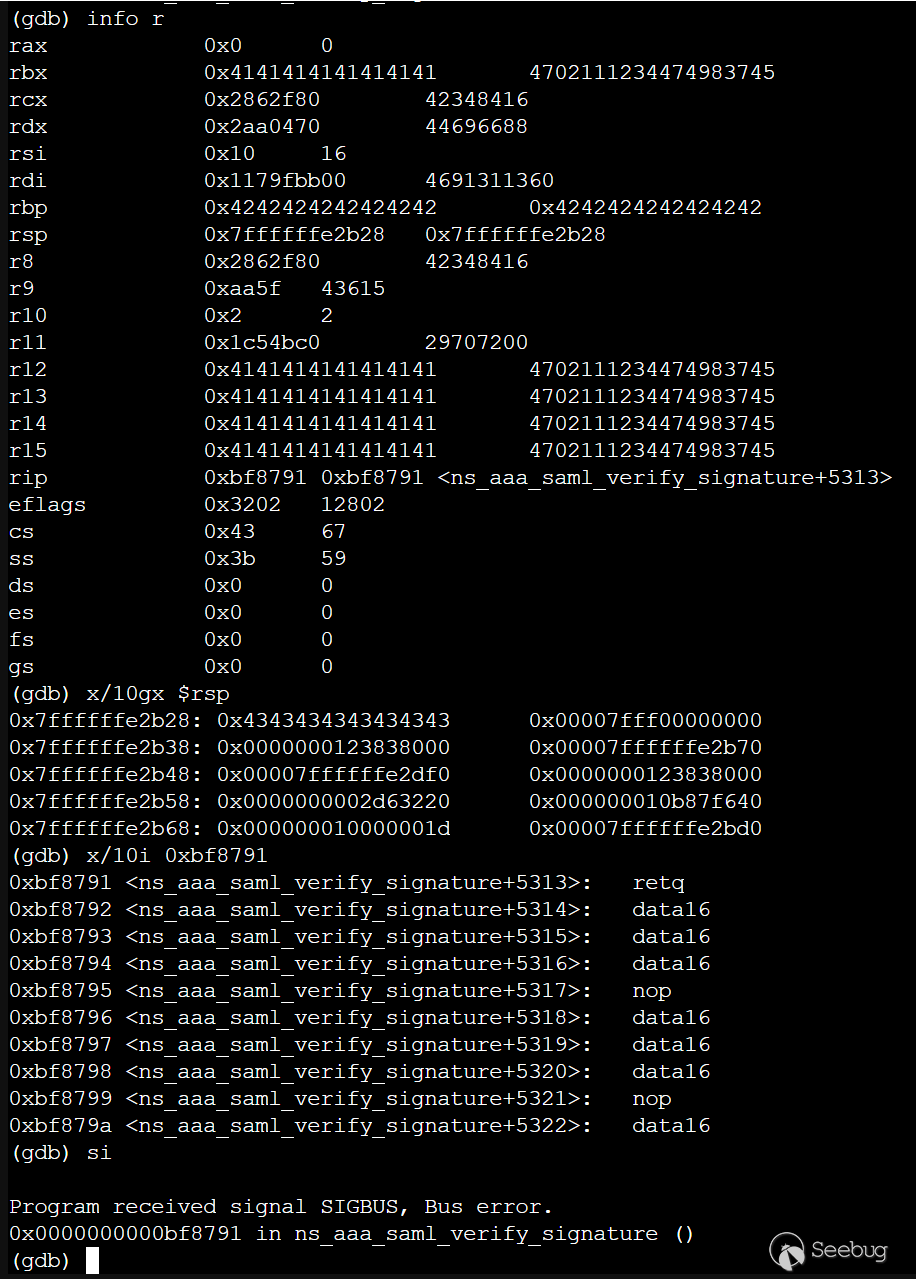
Task: Select the rbp register name
Action: pyautogui.click(x=28, y=208)
